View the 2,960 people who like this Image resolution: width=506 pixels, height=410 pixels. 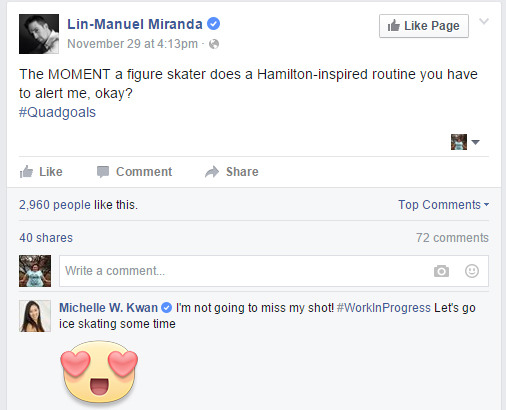coord(55,205)
